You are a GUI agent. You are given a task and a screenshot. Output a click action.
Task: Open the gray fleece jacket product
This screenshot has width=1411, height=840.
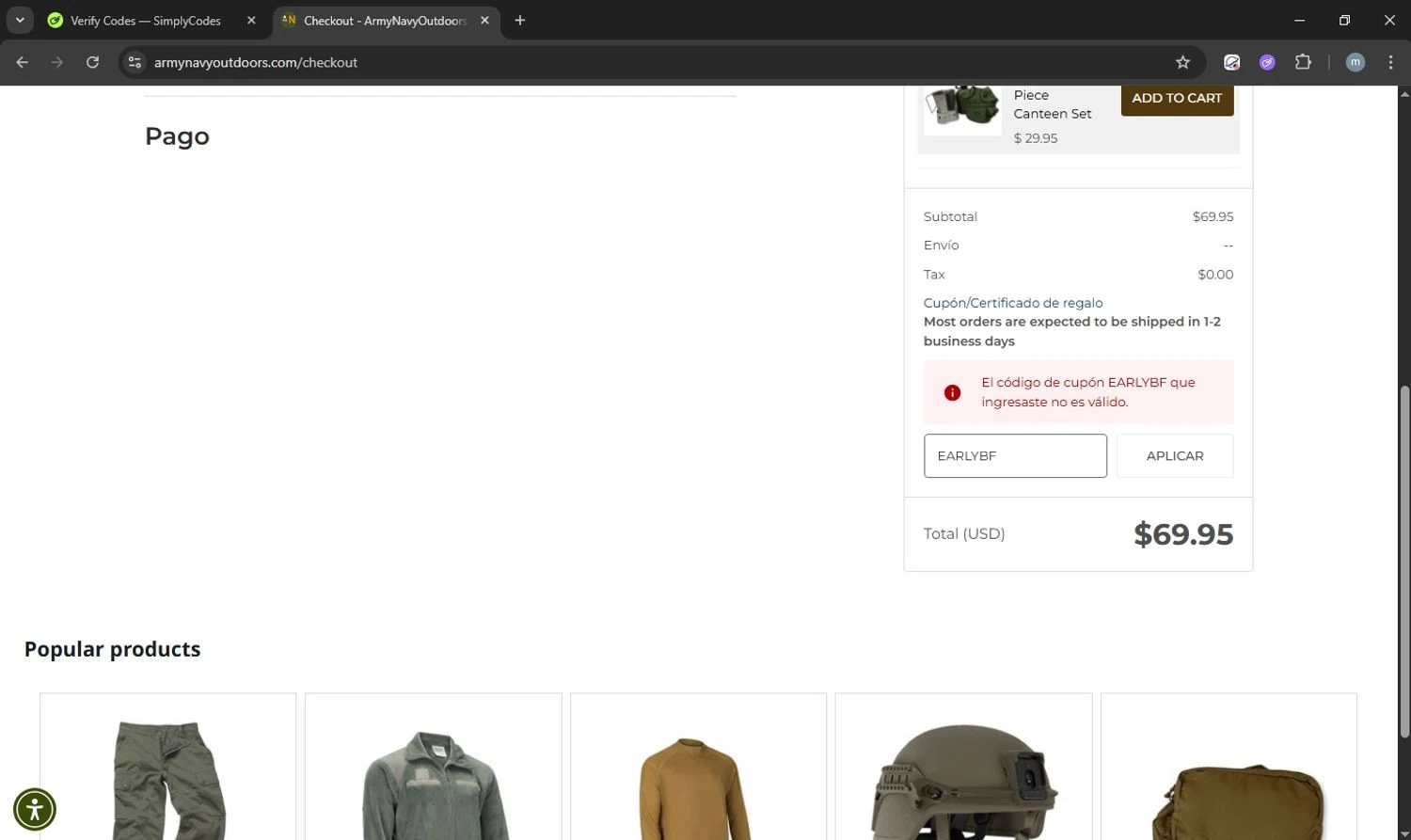(434, 767)
